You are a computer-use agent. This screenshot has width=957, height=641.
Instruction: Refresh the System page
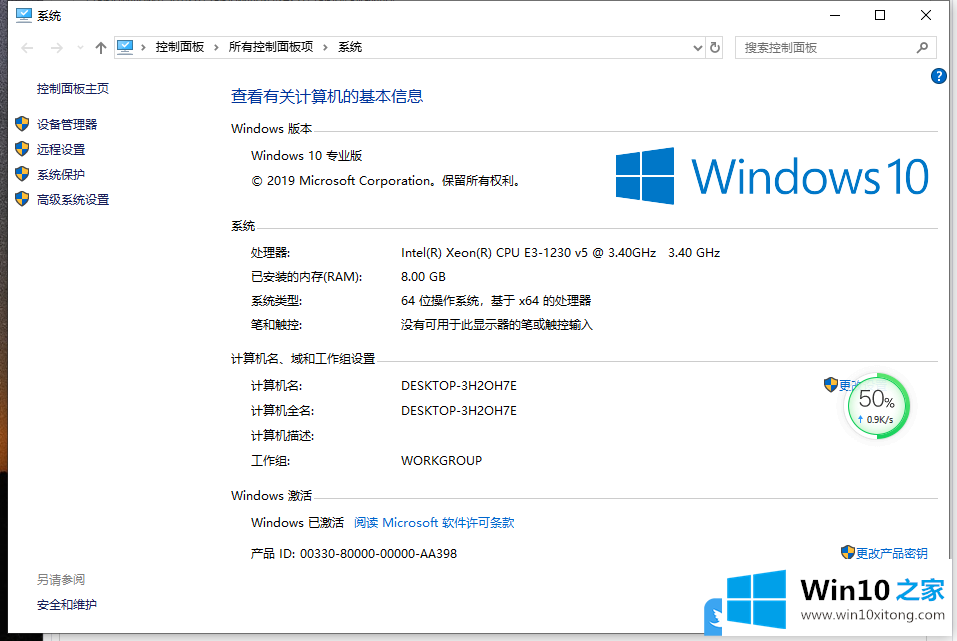click(x=715, y=48)
